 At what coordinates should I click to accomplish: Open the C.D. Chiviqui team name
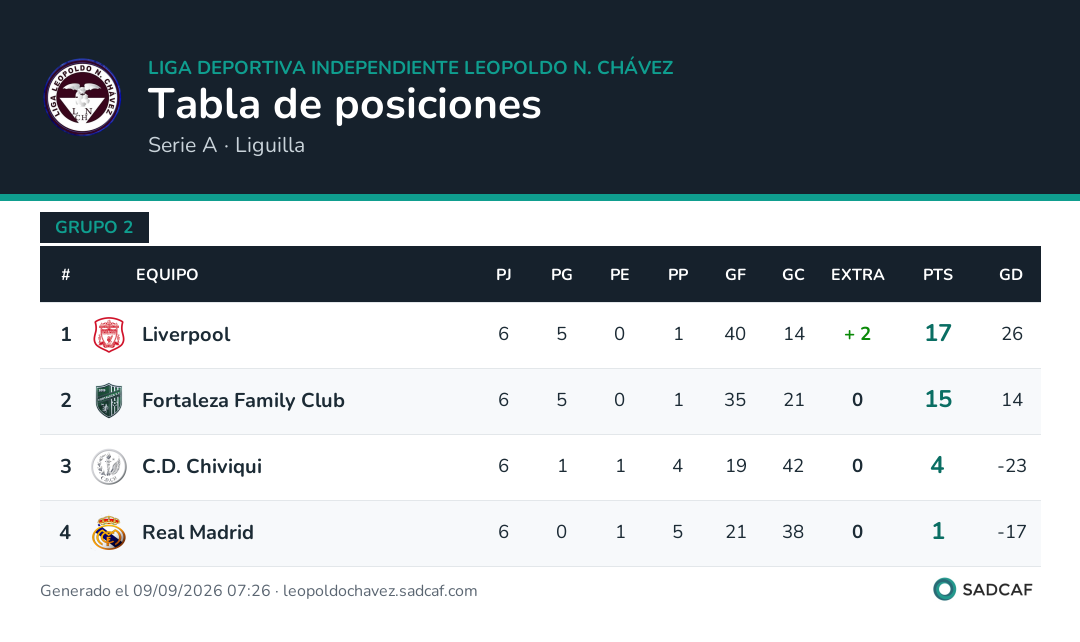(202, 466)
